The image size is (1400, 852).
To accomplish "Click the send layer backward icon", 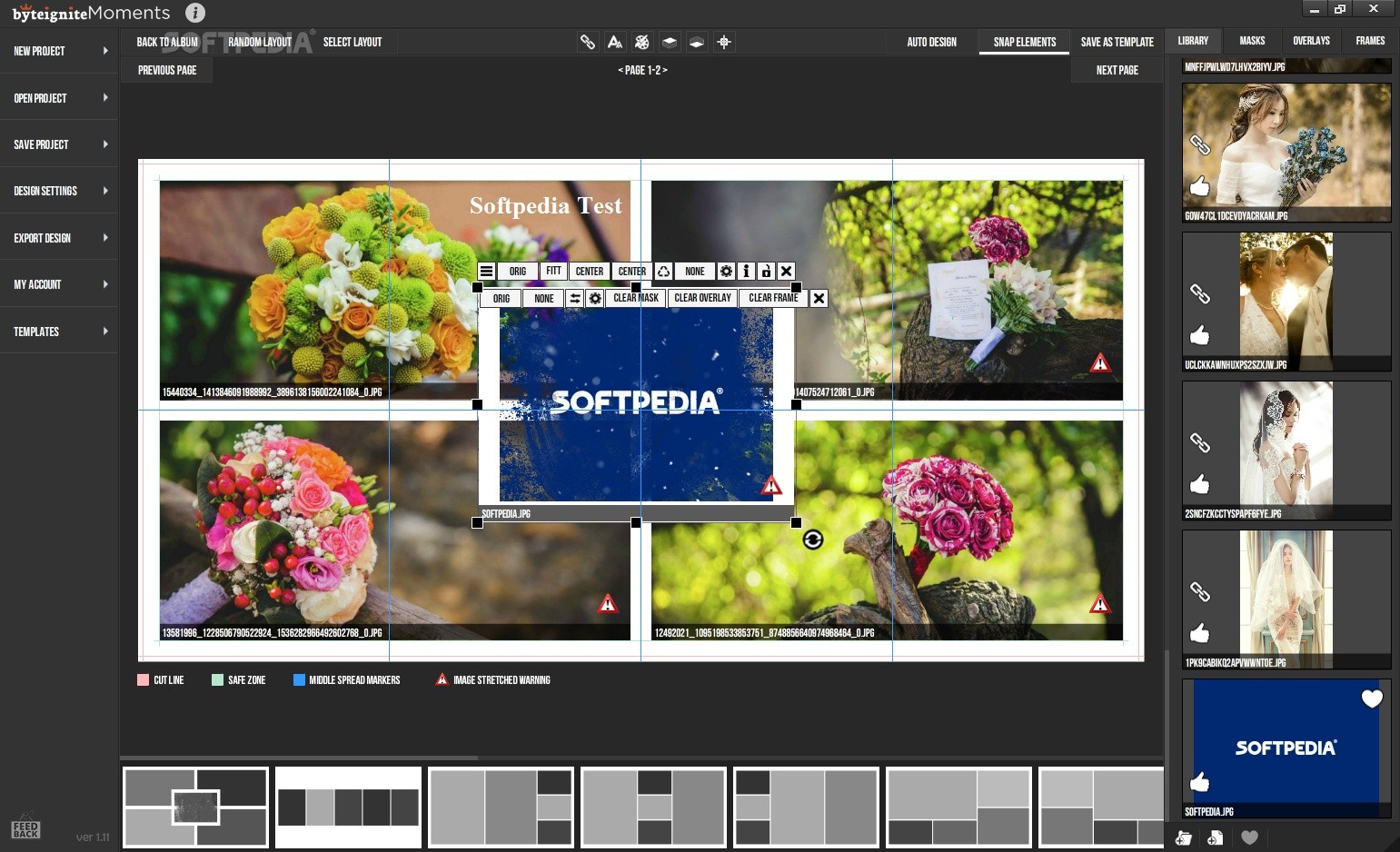I will coord(697,42).
